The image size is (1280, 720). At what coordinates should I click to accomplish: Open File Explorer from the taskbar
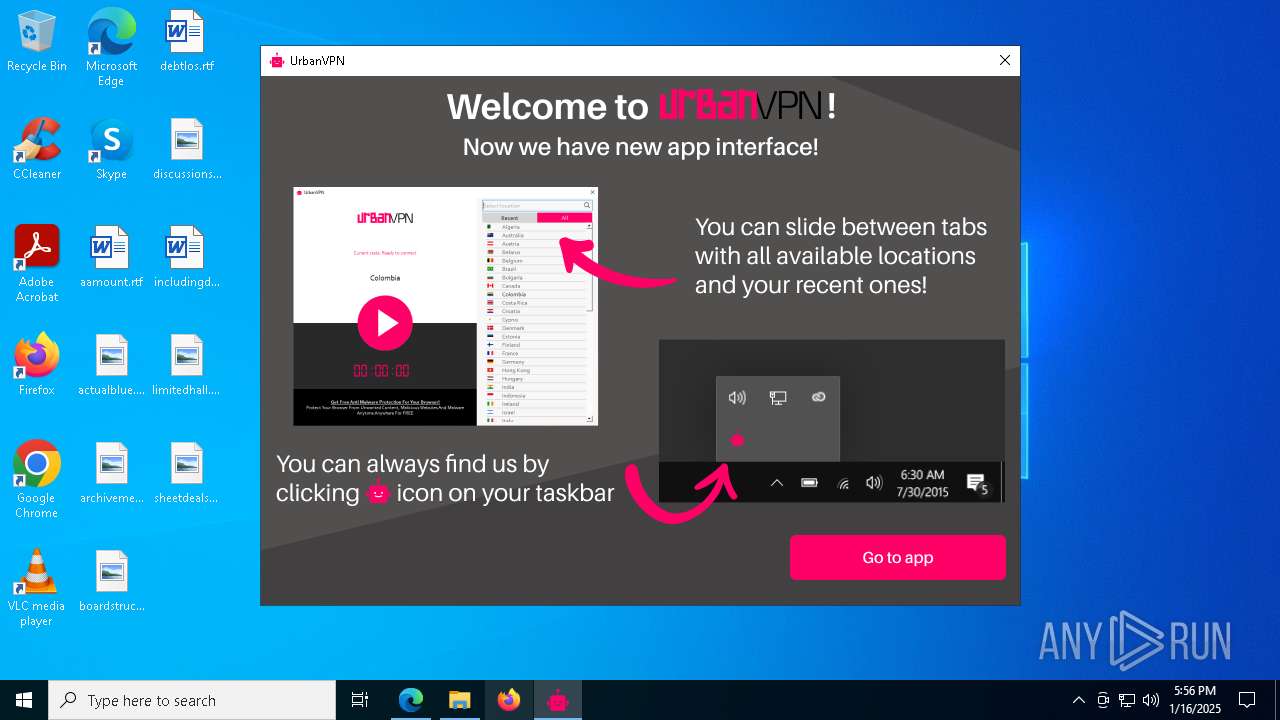[x=459, y=700]
